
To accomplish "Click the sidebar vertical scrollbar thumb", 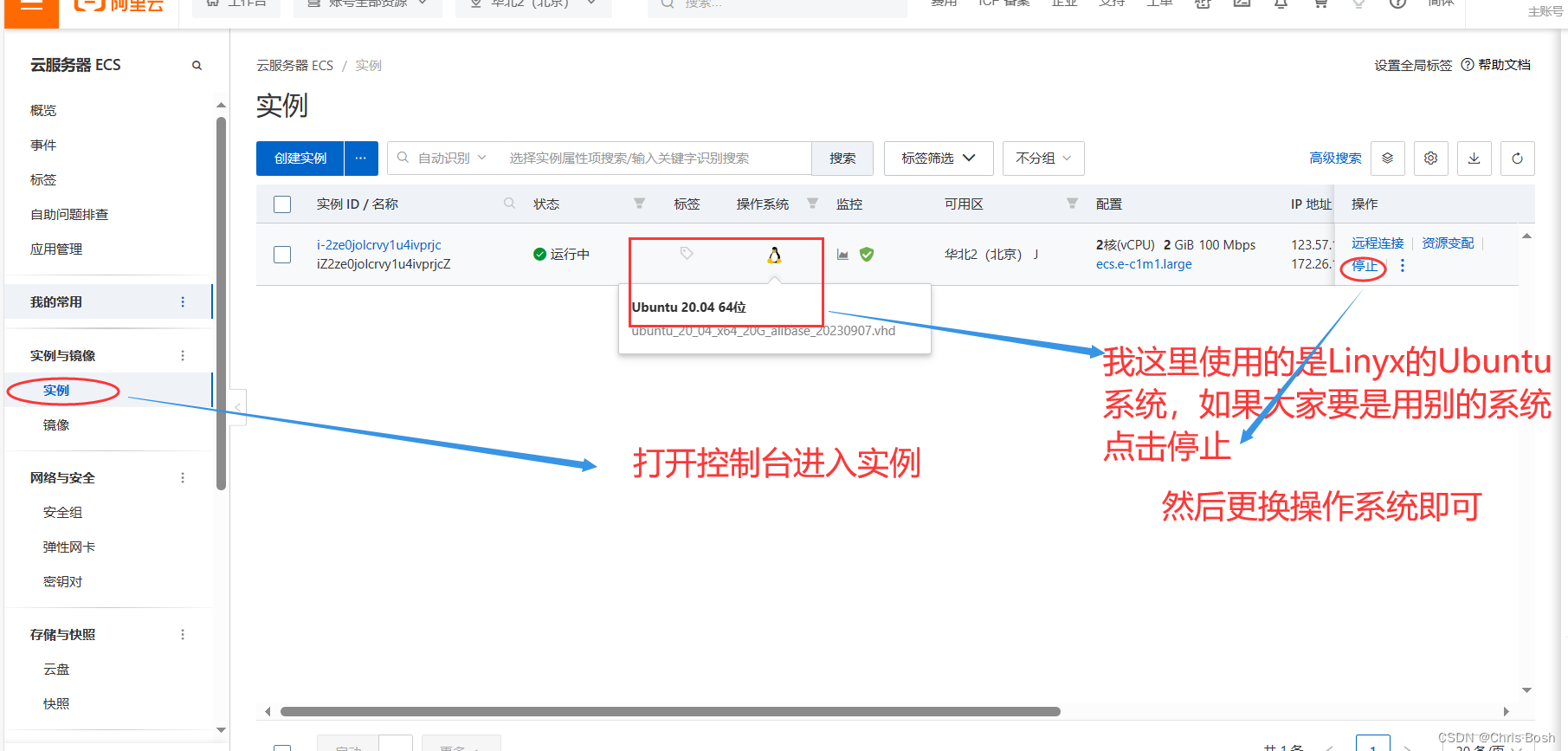I will pyautogui.click(x=221, y=303).
